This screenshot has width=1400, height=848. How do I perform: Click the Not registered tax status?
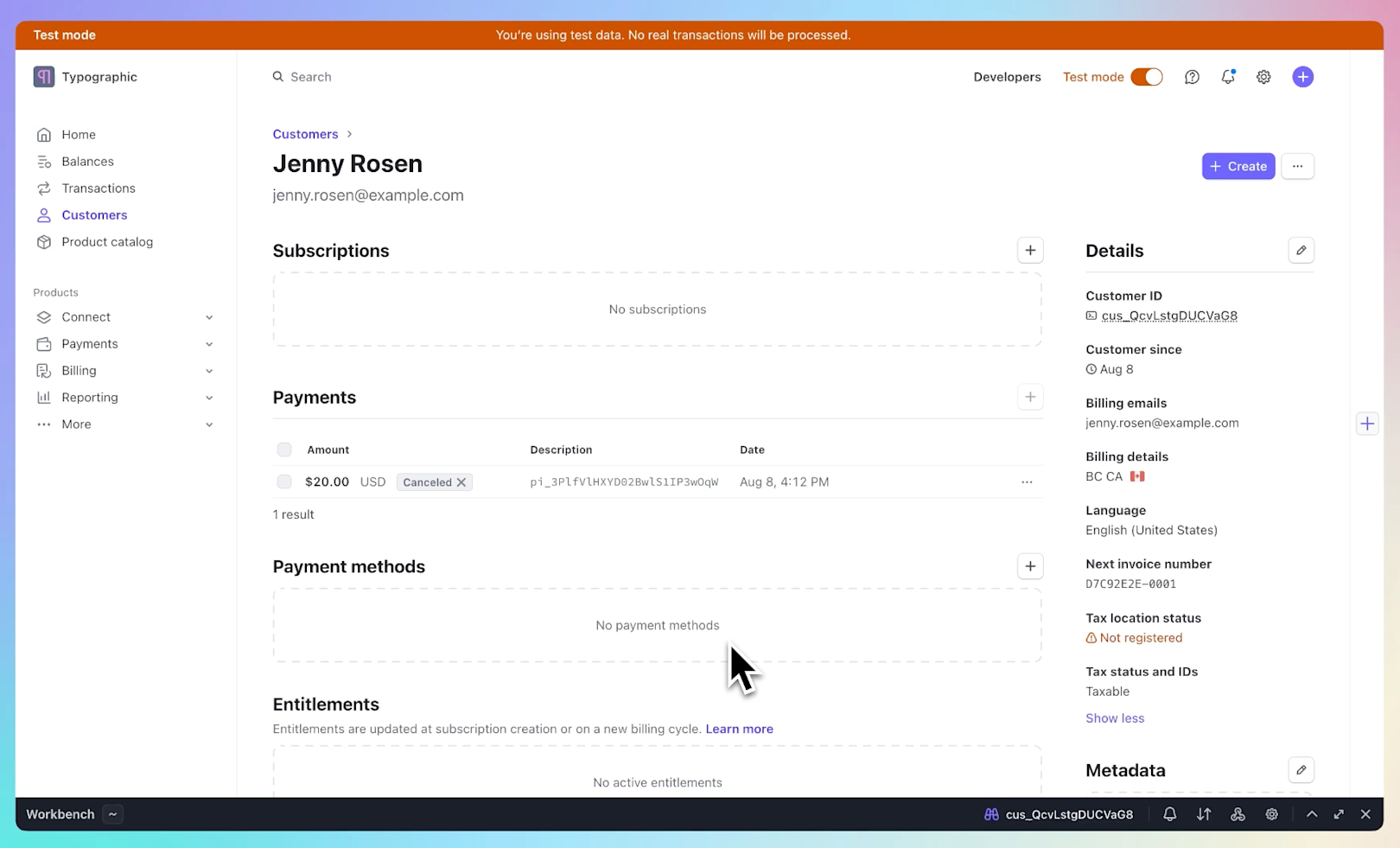pos(1141,638)
